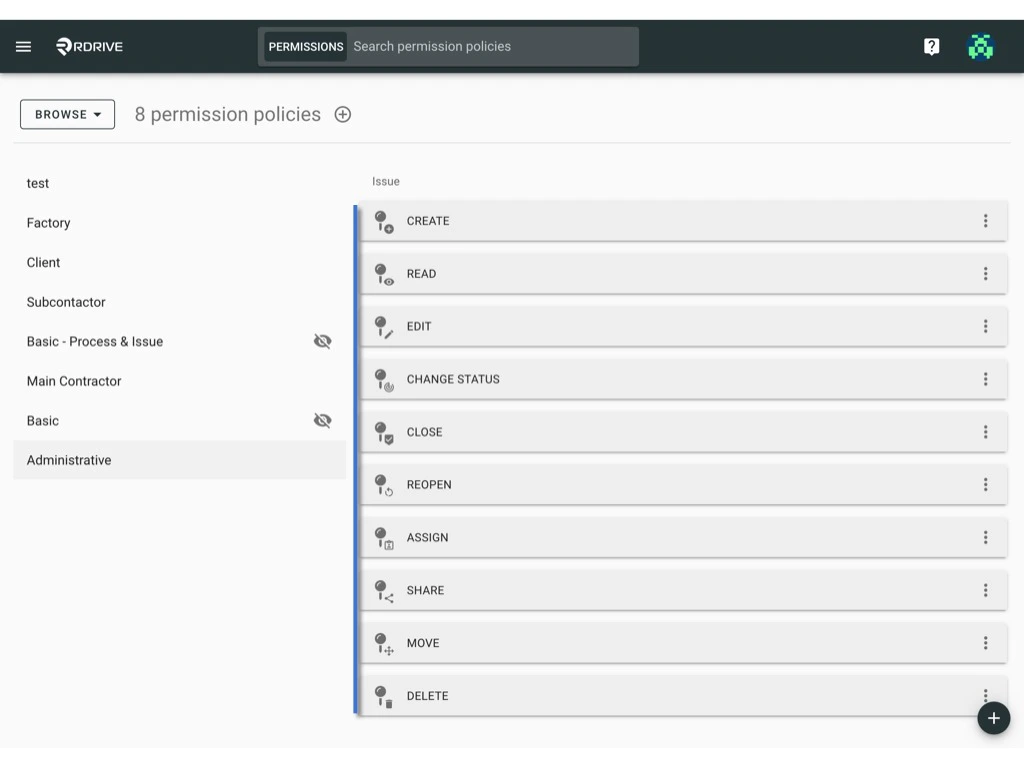Image resolution: width=1024 pixels, height=768 pixels.
Task: Open the user avatar menu
Action: (x=980, y=46)
